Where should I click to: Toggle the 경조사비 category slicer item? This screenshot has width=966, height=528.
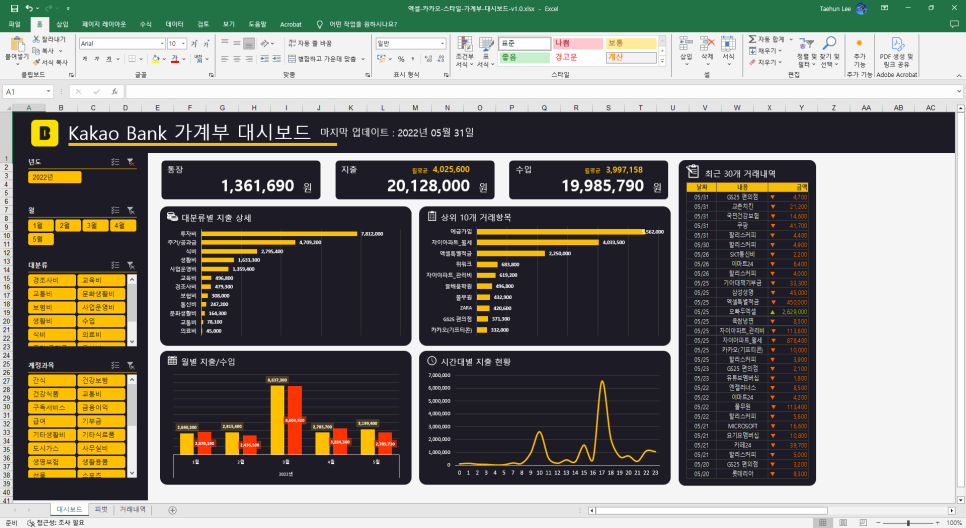pos(52,280)
